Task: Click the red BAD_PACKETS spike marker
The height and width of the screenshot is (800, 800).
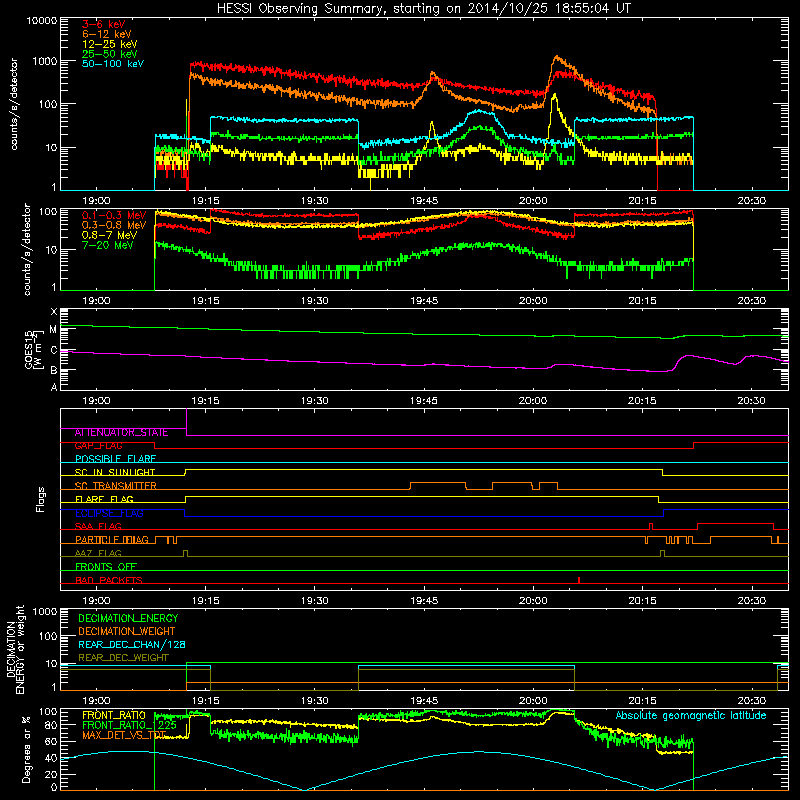Action: tap(579, 580)
